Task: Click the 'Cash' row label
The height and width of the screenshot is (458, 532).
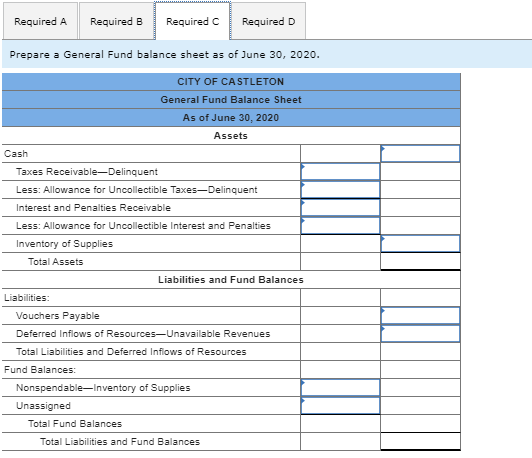Action: pyautogui.click(x=16, y=154)
